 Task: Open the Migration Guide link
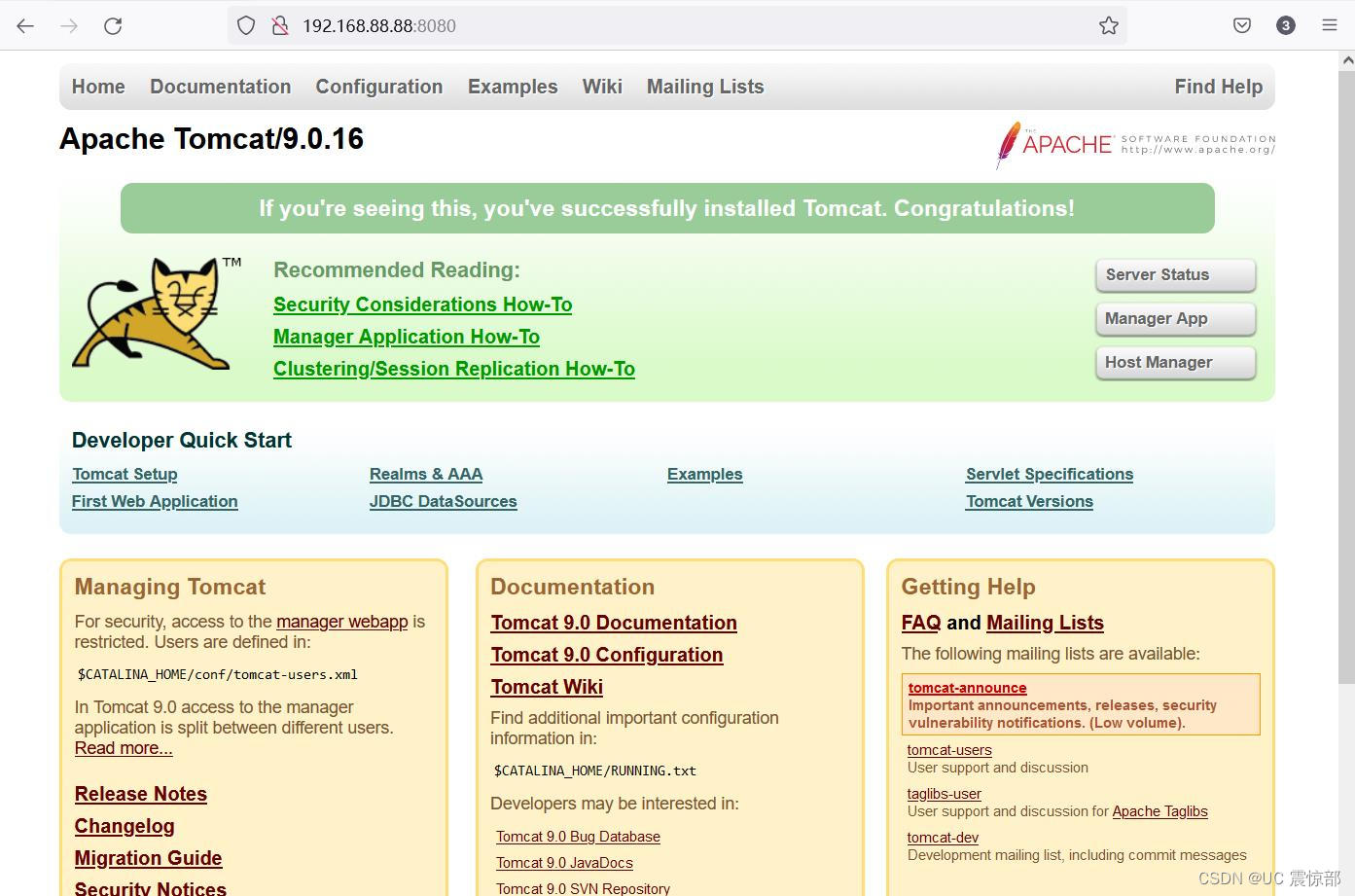click(149, 858)
